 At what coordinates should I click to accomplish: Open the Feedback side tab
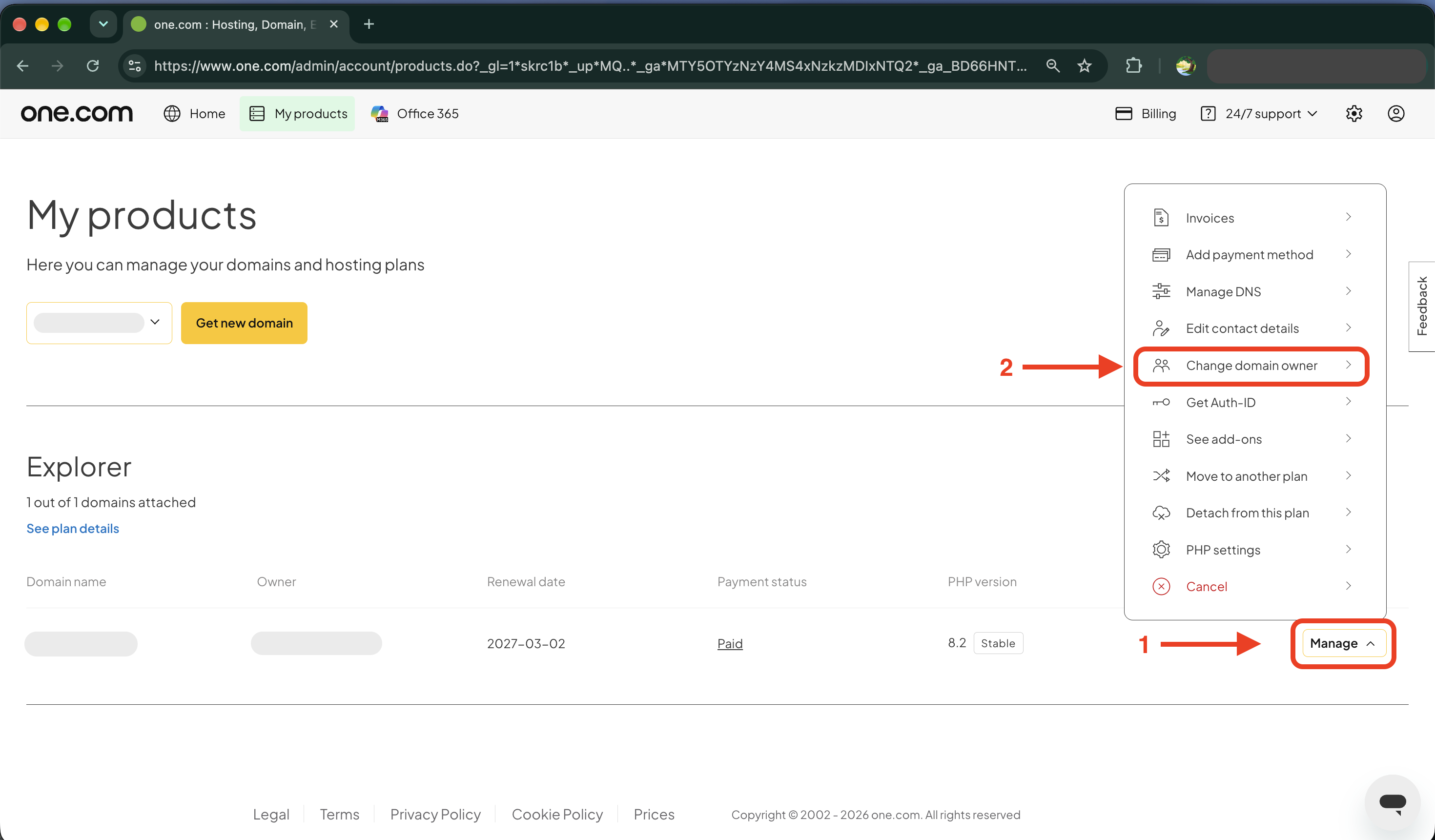click(1422, 307)
